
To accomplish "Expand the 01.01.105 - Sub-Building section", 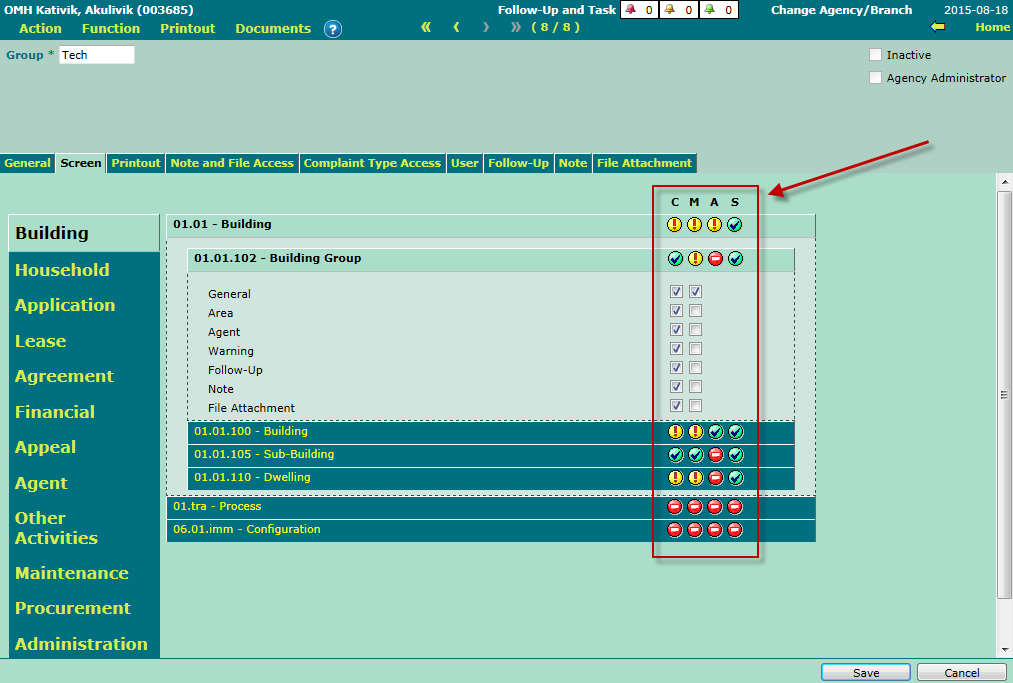I will (x=264, y=455).
